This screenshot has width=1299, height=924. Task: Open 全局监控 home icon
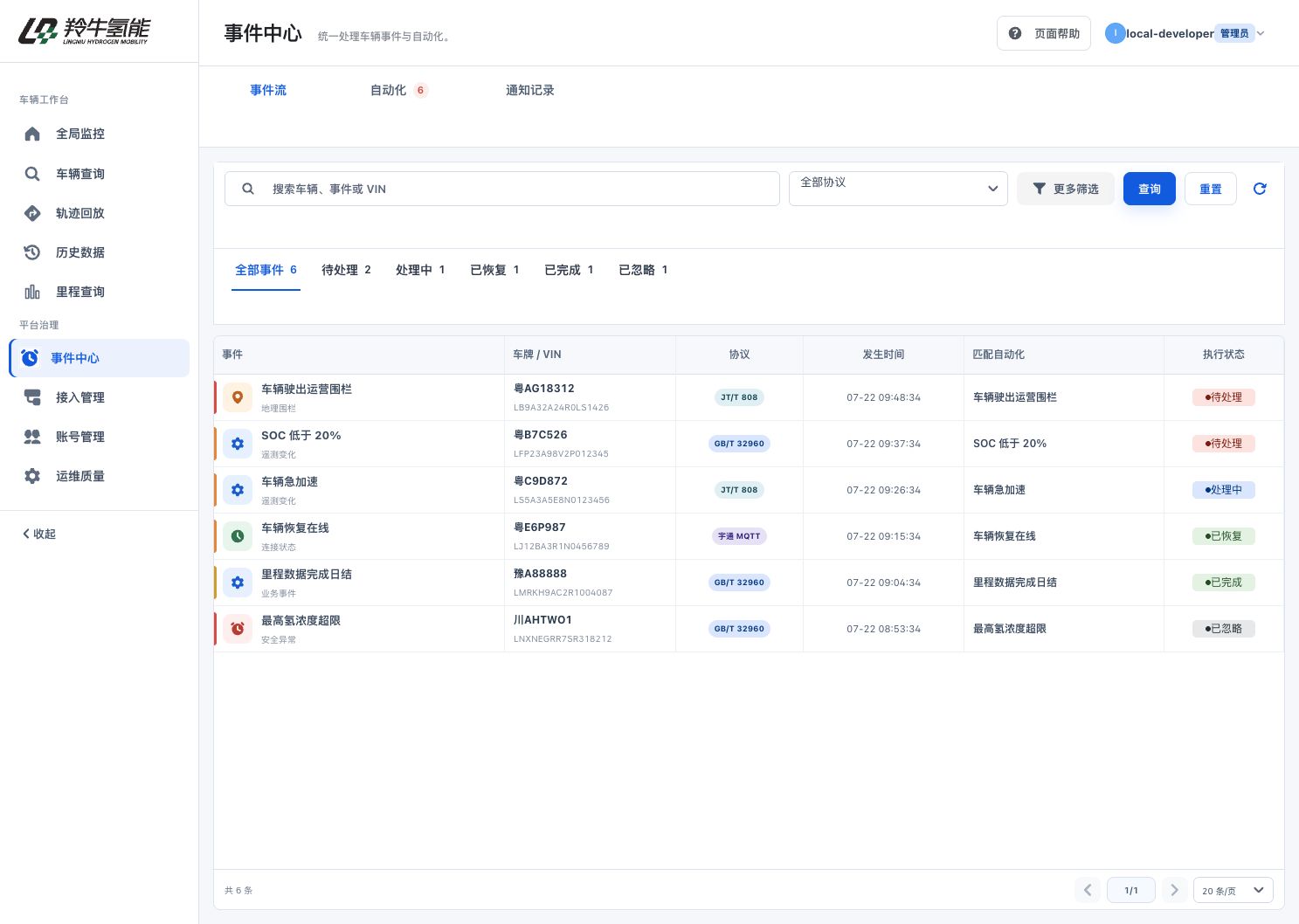click(32, 134)
